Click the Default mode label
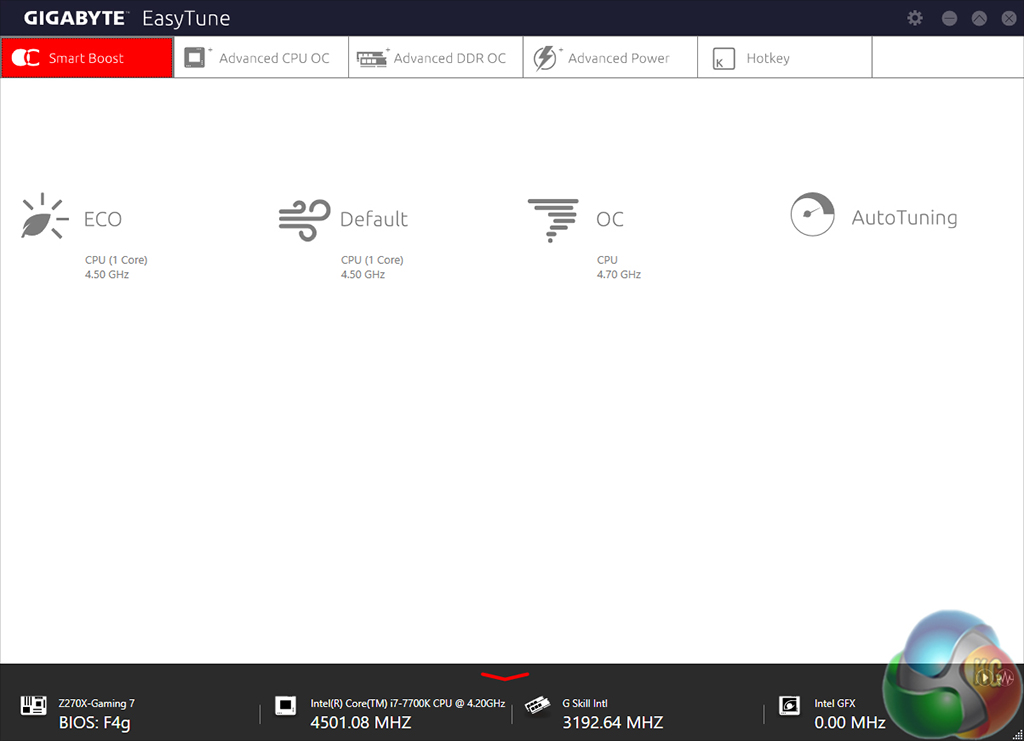This screenshot has height=741, width=1024. click(374, 219)
